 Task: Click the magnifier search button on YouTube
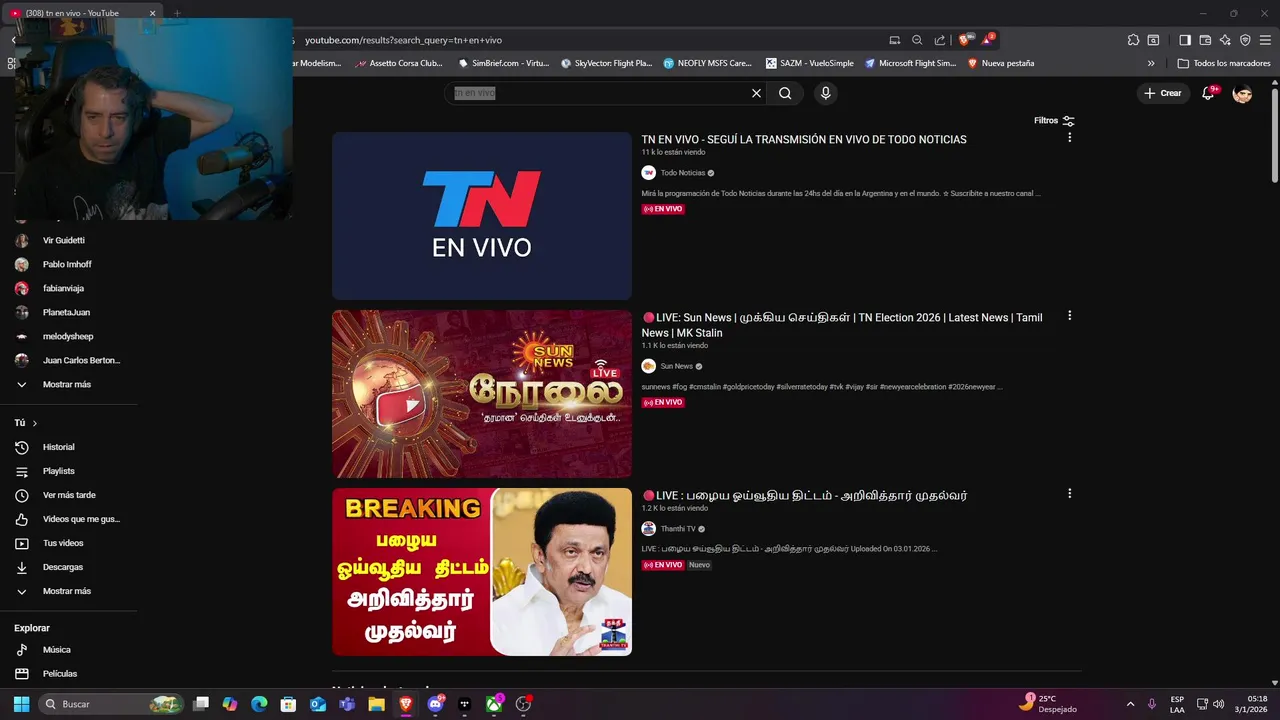[x=785, y=93]
